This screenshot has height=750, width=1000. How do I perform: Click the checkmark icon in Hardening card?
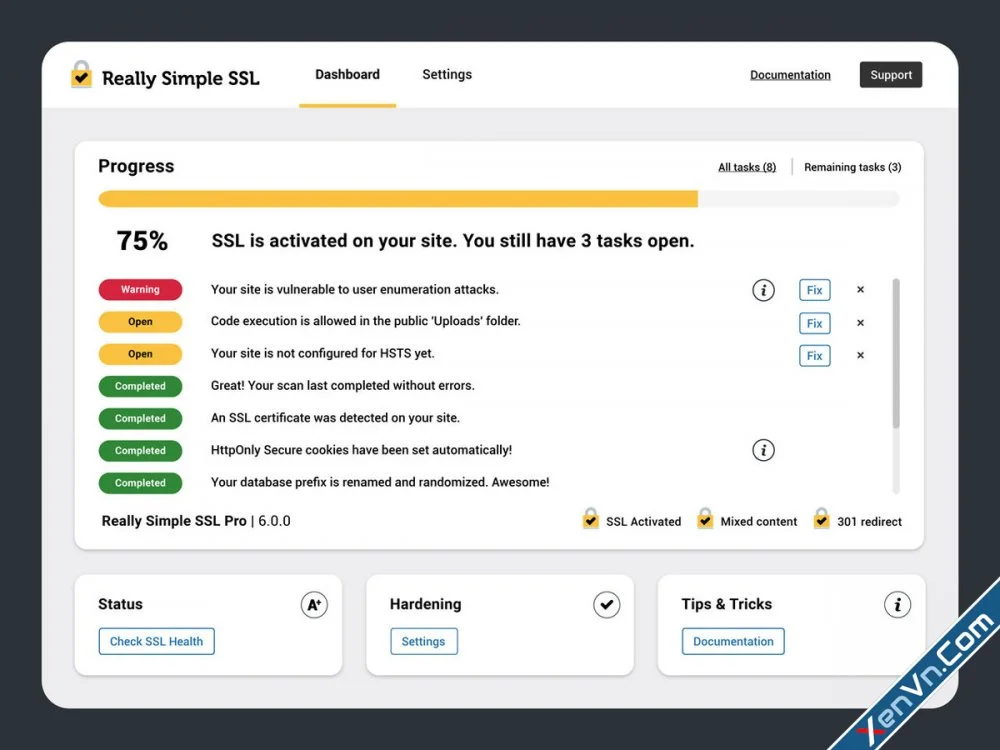pyautogui.click(x=607, y=605)
